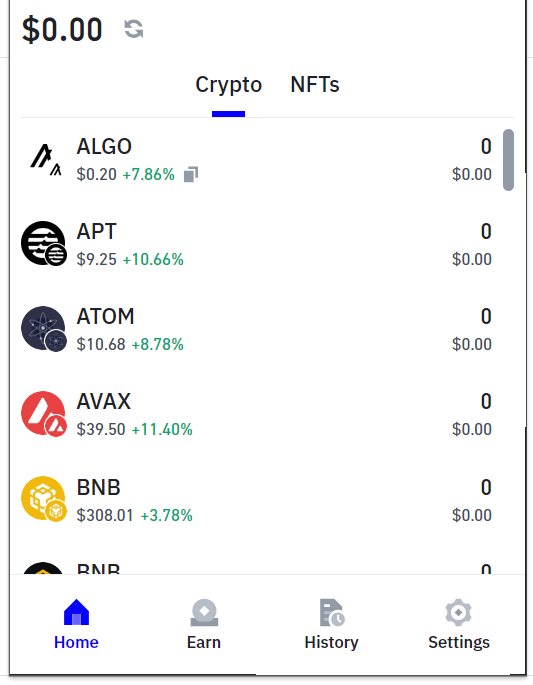This screenshot has height=685, width=533.
Task: Go to the Home tab
Action: [76, 623]
